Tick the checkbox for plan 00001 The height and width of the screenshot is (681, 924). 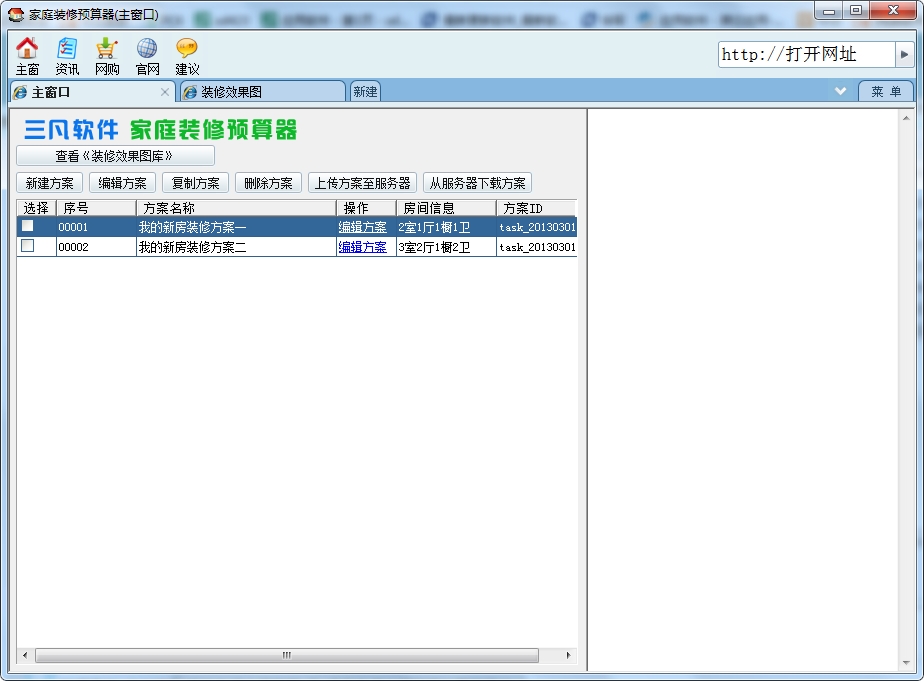[x=28, y=226]
